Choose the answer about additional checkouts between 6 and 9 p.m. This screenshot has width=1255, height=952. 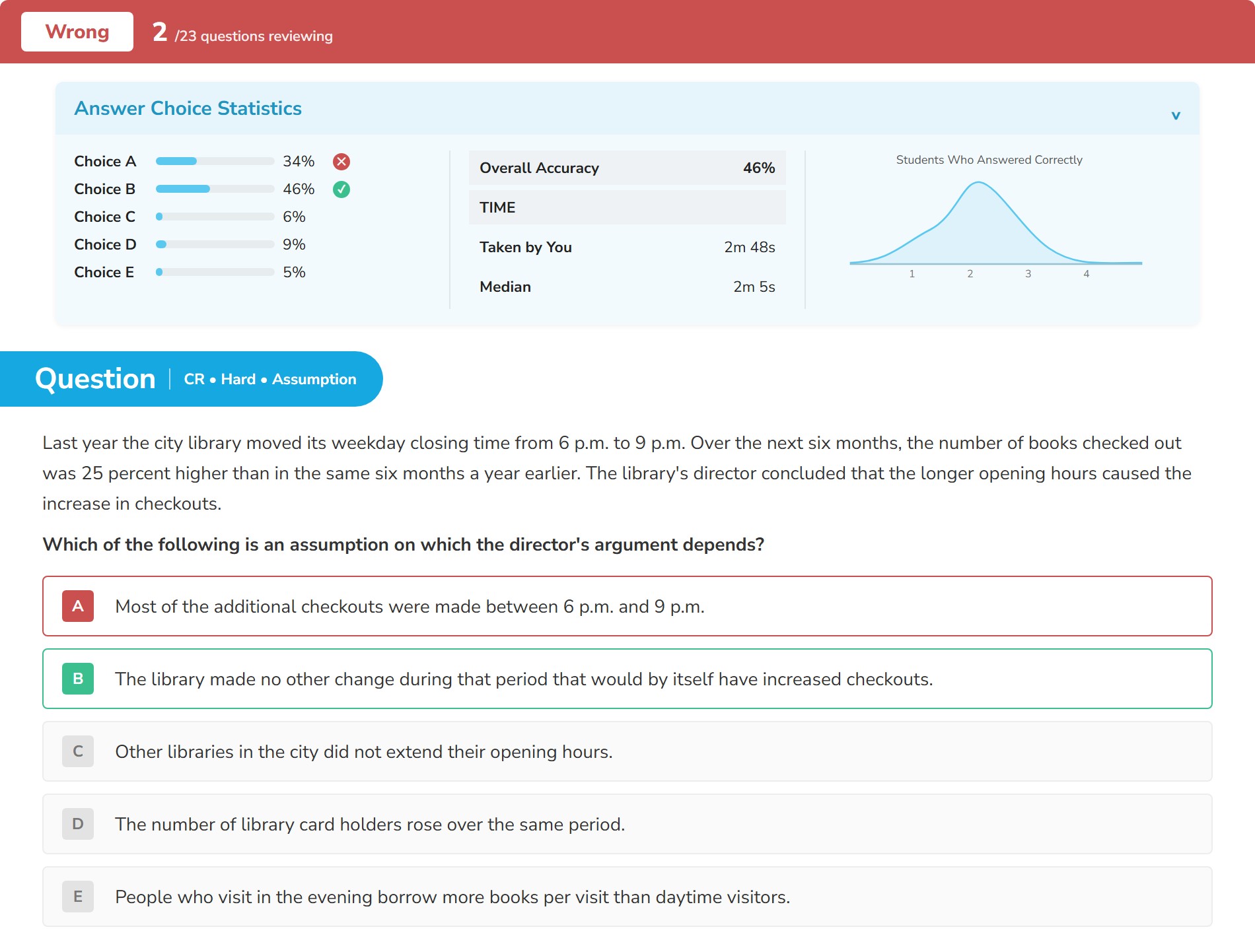click(x=627, y=606)
